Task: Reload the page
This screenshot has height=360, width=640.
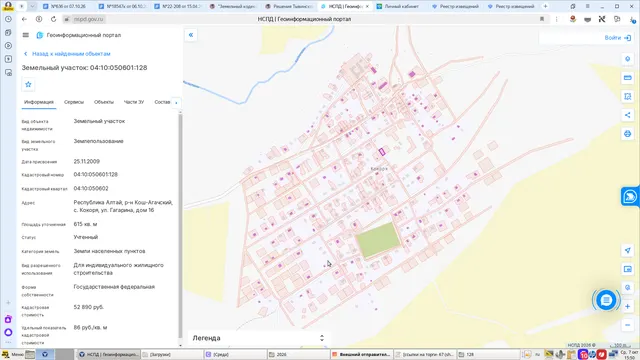Action: 53,19
